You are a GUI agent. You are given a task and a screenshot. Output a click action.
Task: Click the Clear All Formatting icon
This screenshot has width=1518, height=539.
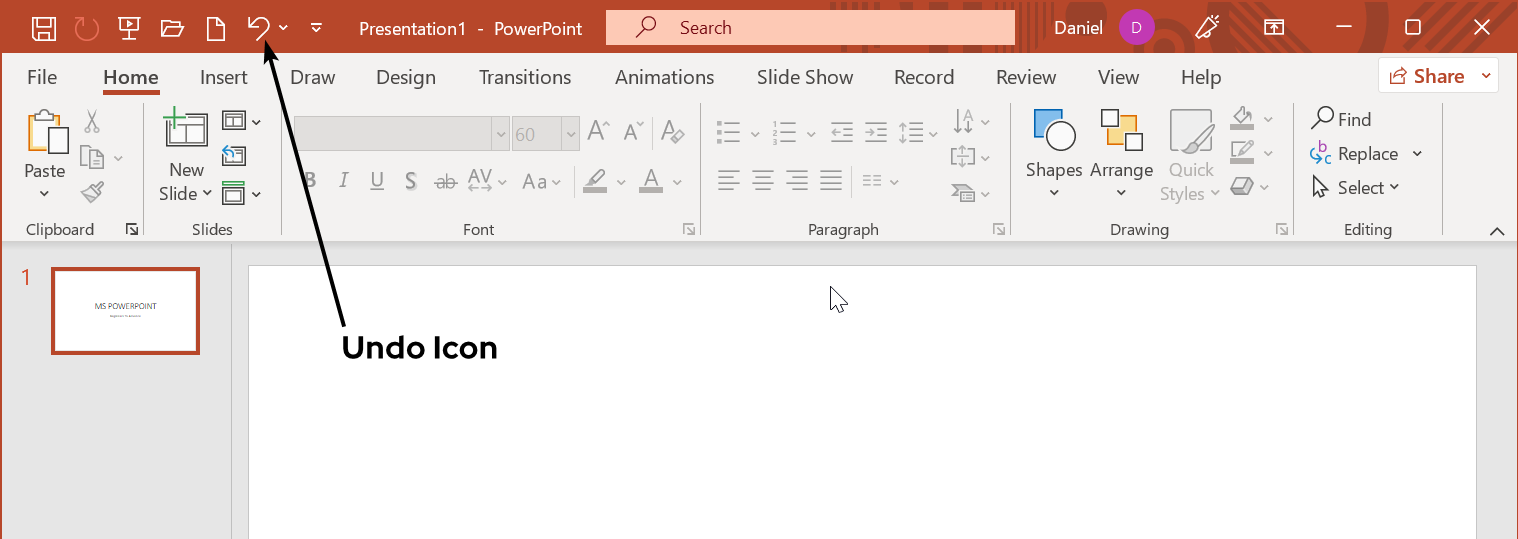(x=673, y=132)
